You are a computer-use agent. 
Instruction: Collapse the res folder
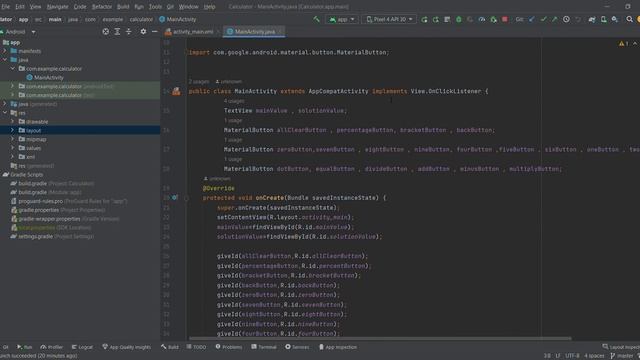(5, 113)
